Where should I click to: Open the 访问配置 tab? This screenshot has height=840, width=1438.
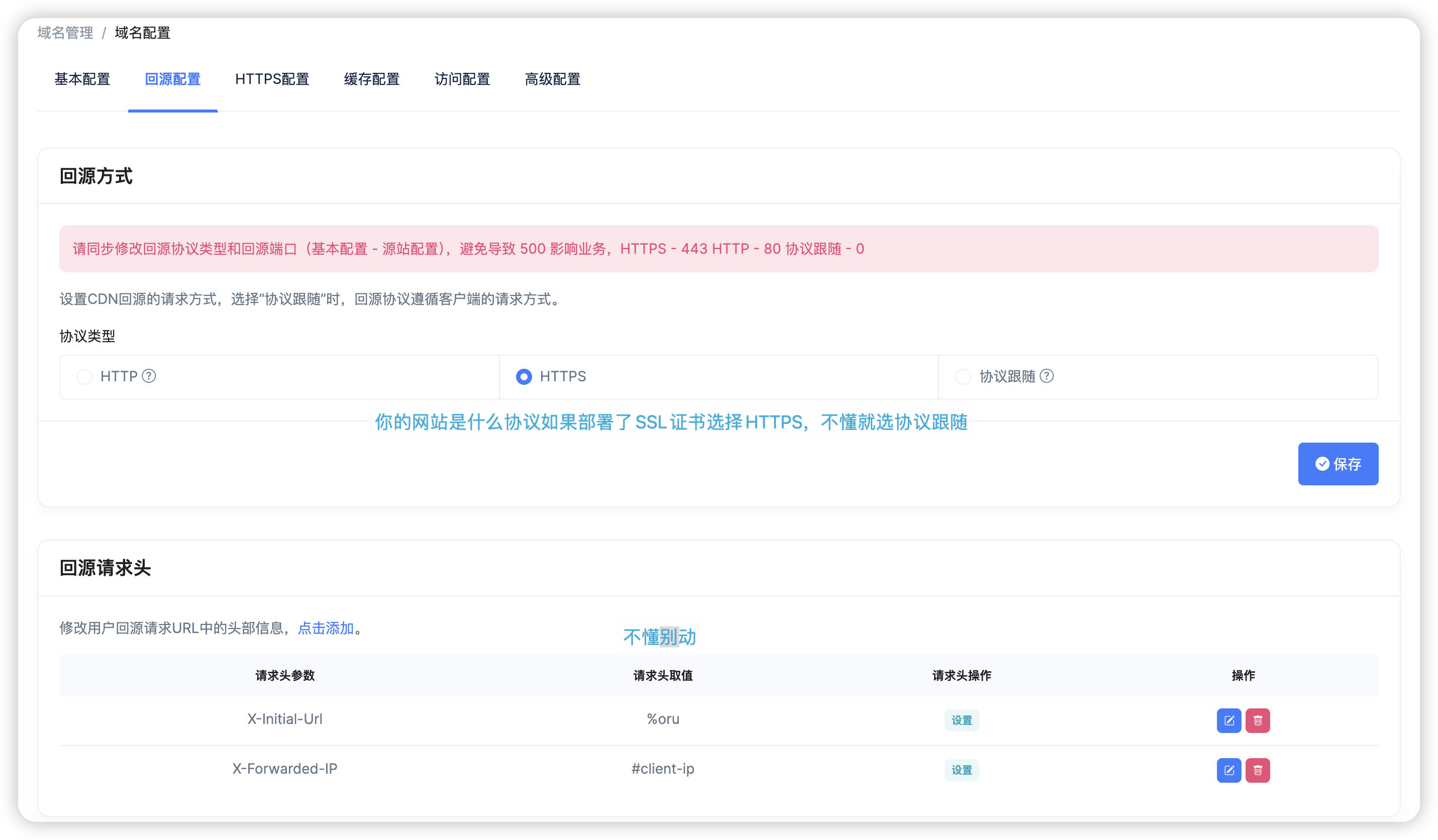pyautogui.click(x=462, y=79)
